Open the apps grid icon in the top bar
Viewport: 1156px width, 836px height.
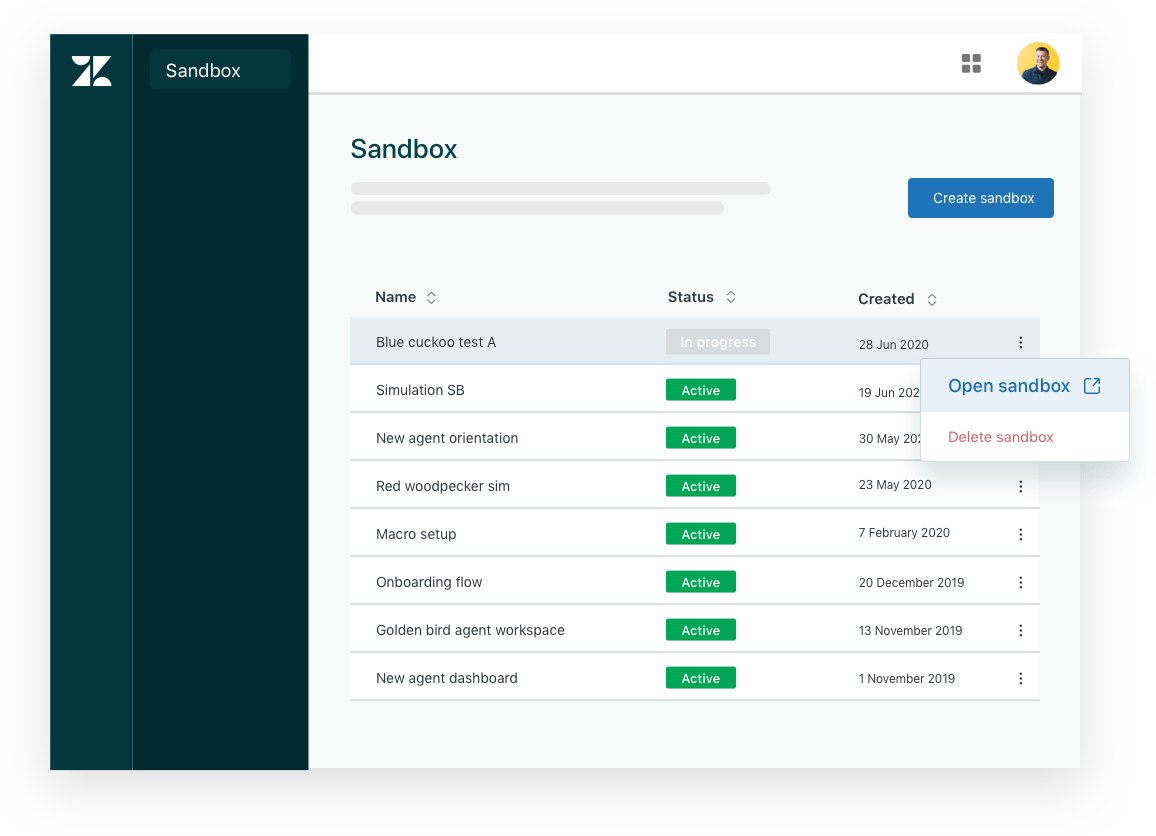coord(971,63)
